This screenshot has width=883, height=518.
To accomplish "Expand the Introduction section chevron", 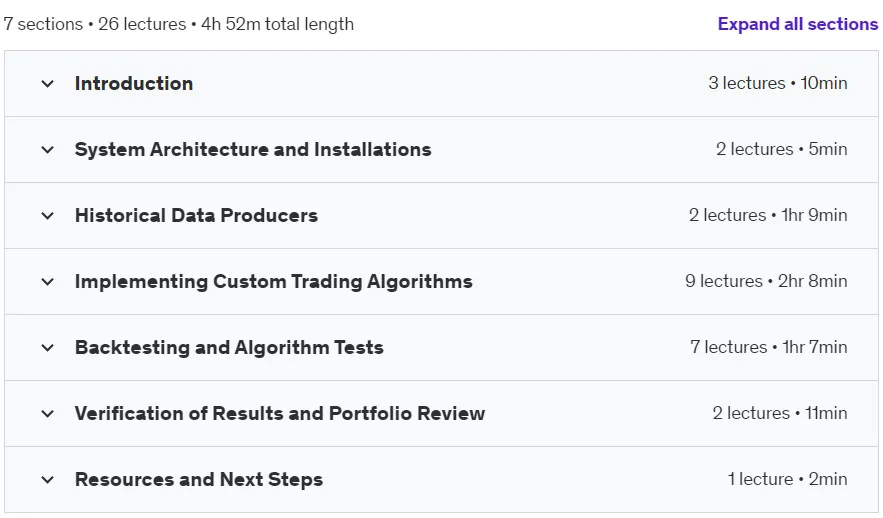I will 48,84.
